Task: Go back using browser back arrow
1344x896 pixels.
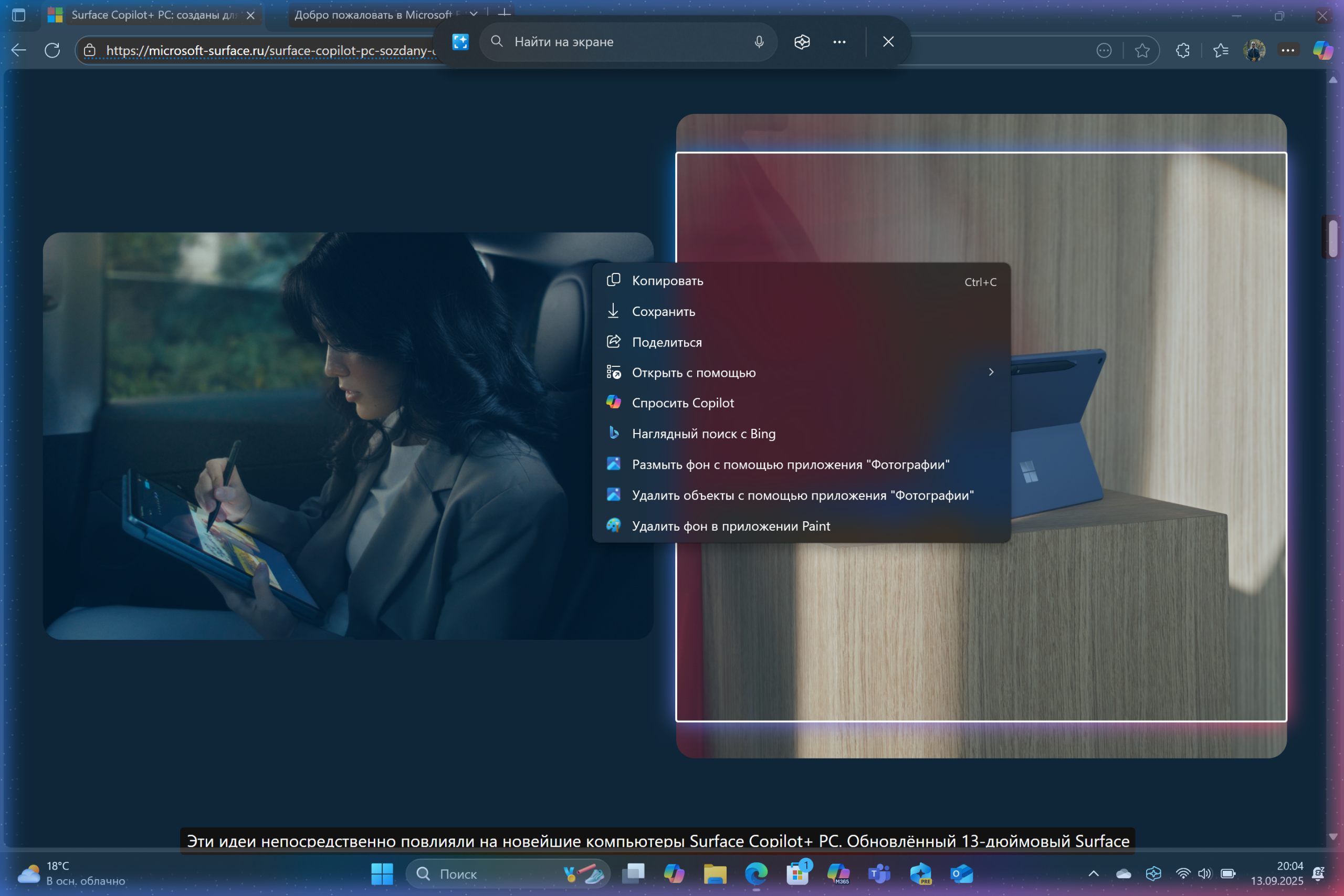Action: pyautogui.click(x=19, y=50)
